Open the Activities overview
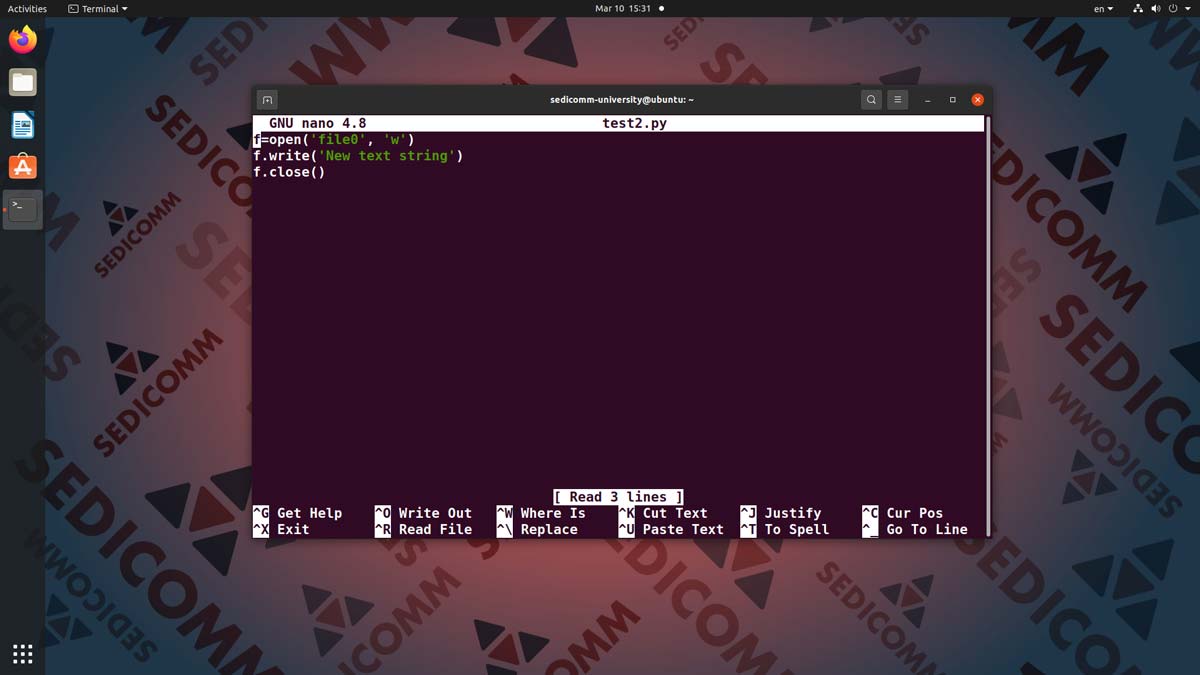This screenshot has height=675, width=1200. 27,8
